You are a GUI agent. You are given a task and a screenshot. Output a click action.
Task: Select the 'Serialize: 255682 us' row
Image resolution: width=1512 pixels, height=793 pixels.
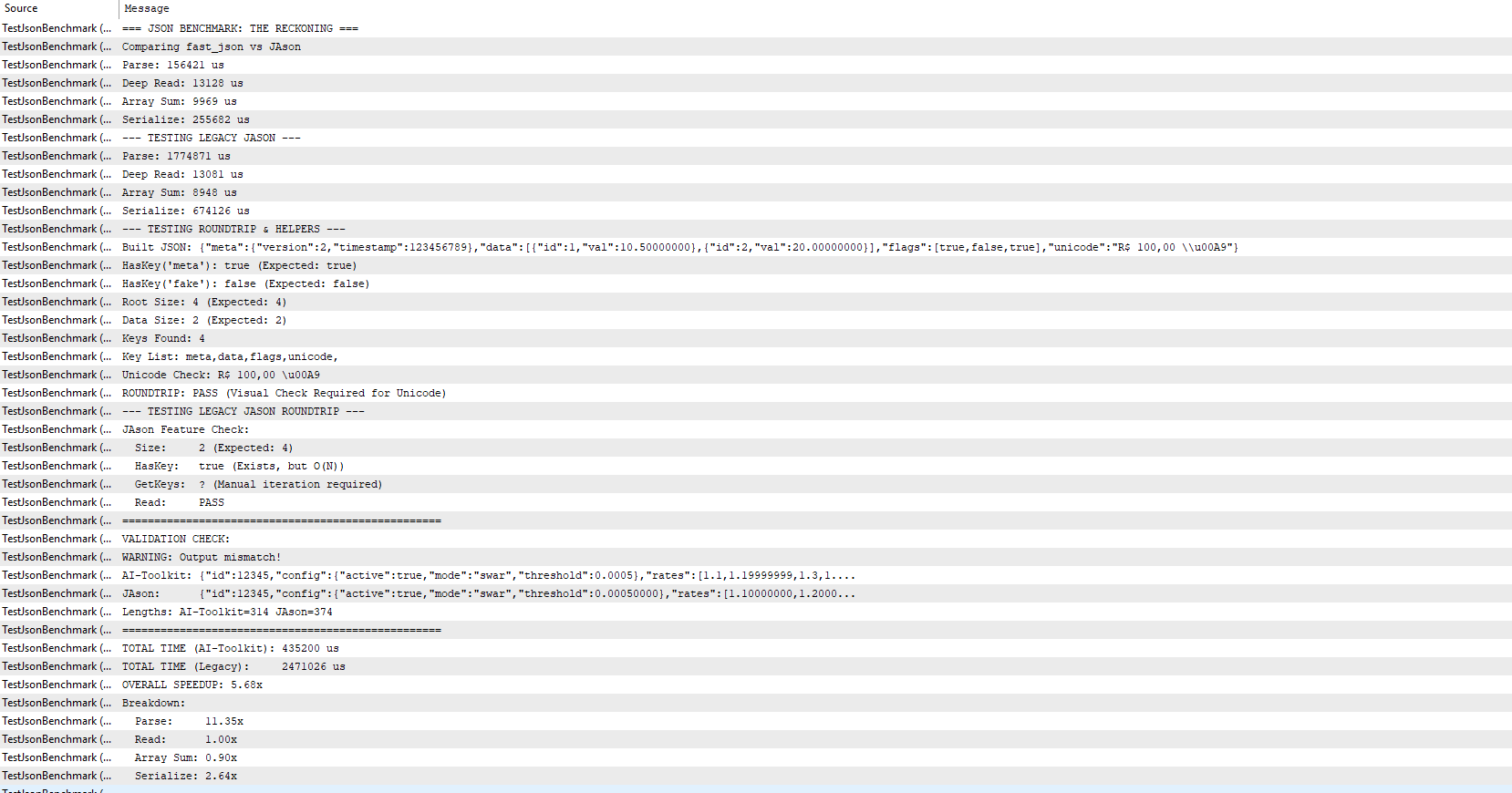point(756,119)
